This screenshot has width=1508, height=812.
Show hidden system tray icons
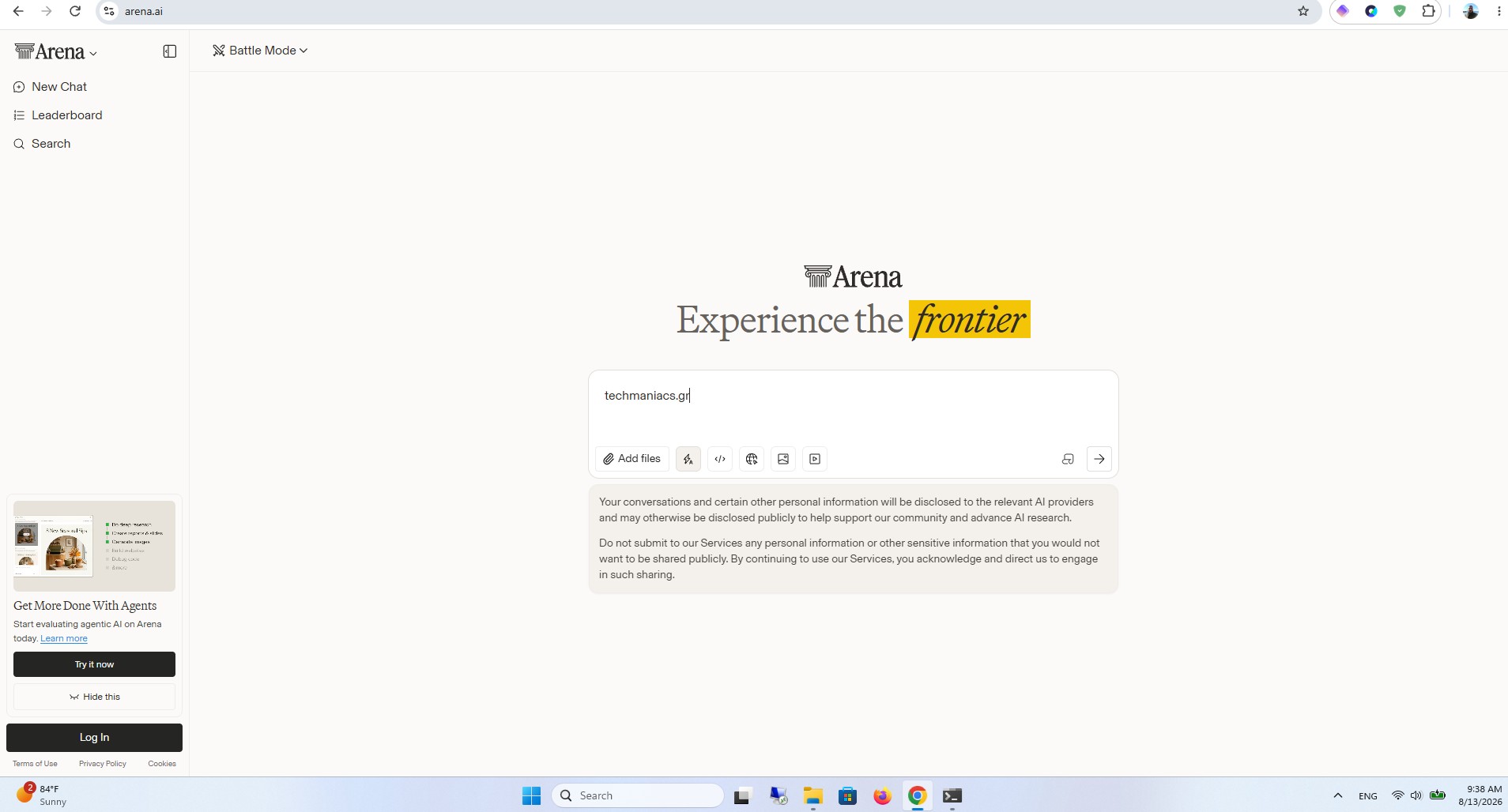point(1338,795)
